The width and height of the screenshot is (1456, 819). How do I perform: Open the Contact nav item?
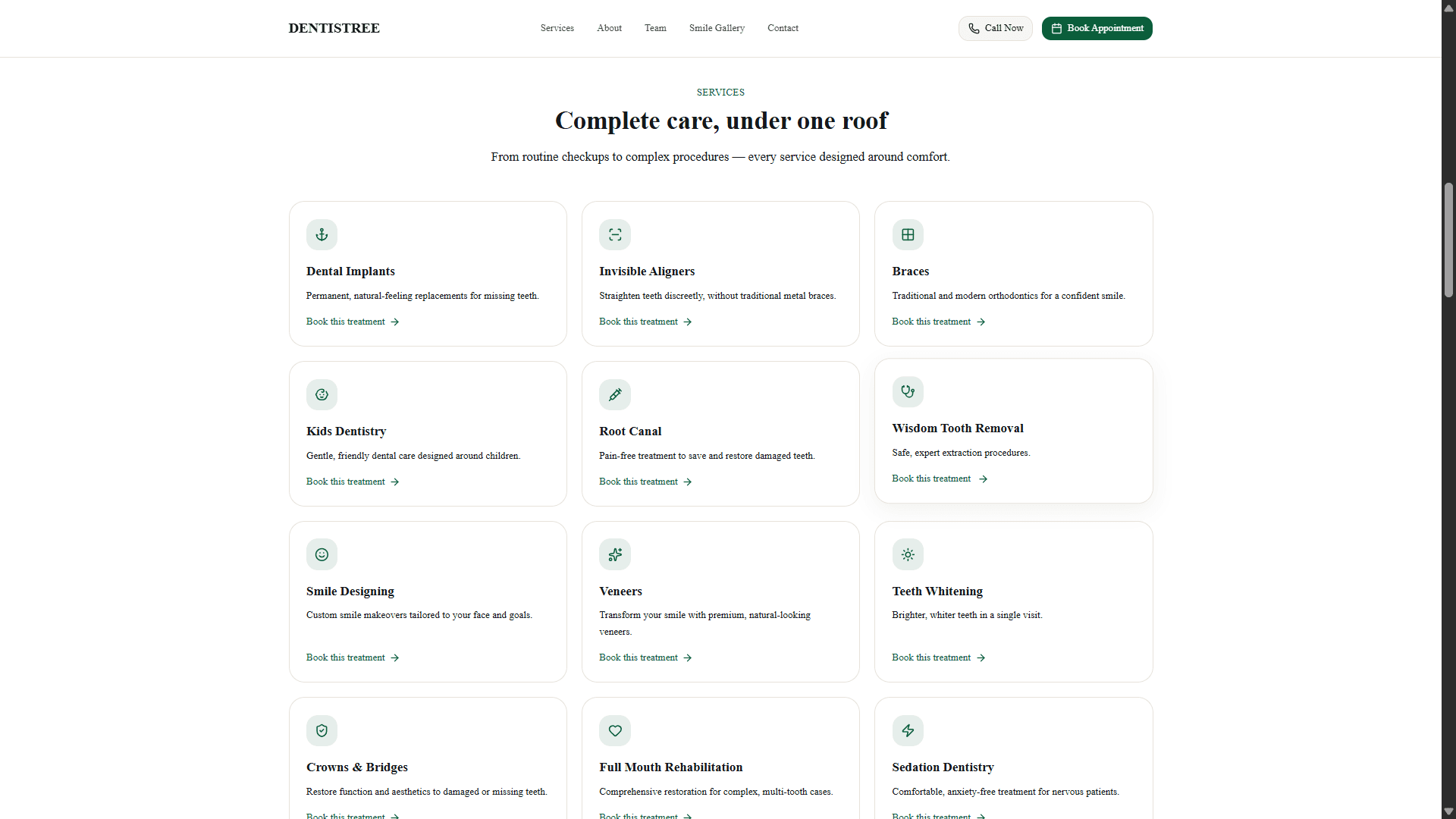pos(783,28)
